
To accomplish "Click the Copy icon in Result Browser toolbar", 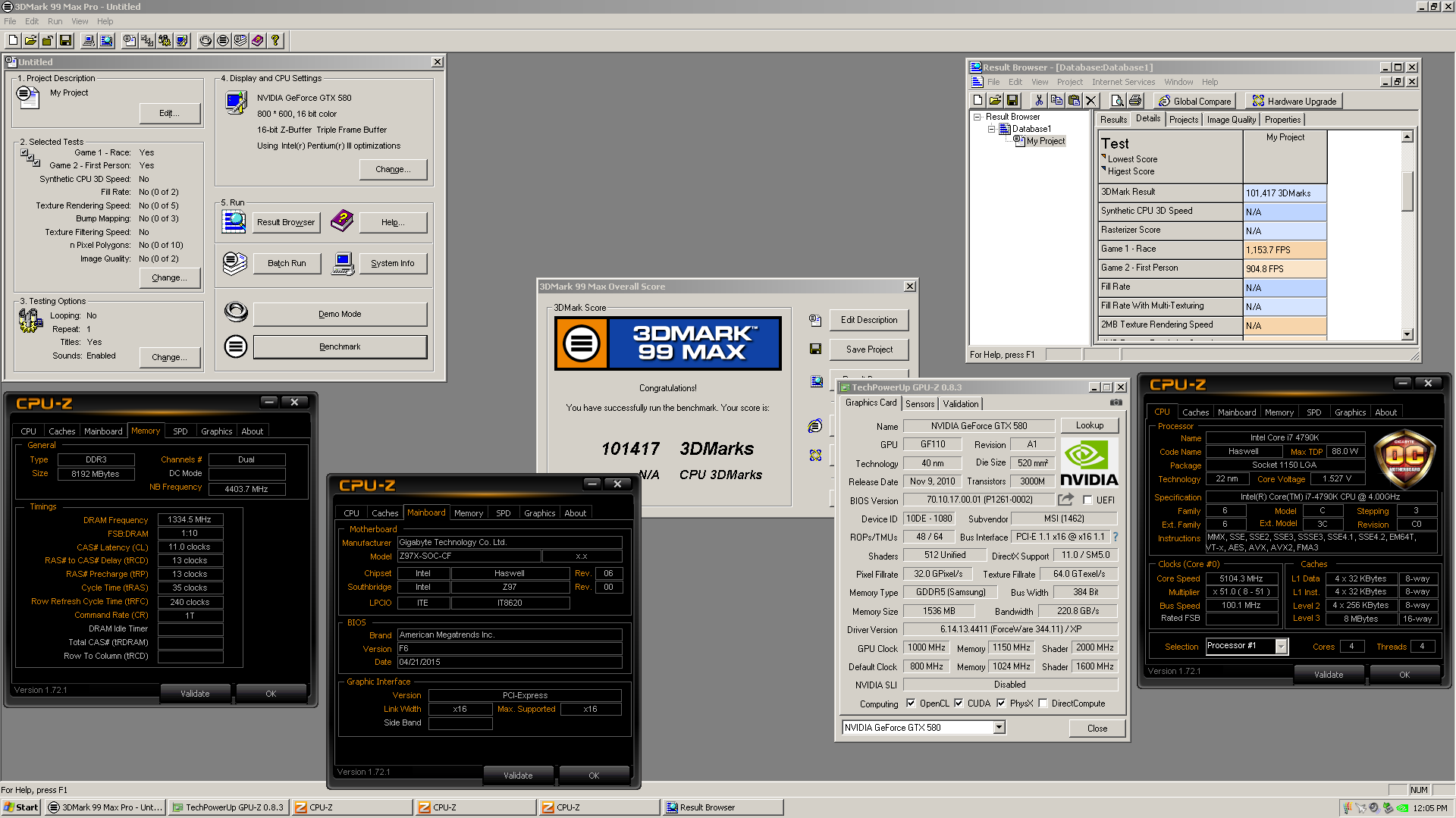I will pos(1056,101).
